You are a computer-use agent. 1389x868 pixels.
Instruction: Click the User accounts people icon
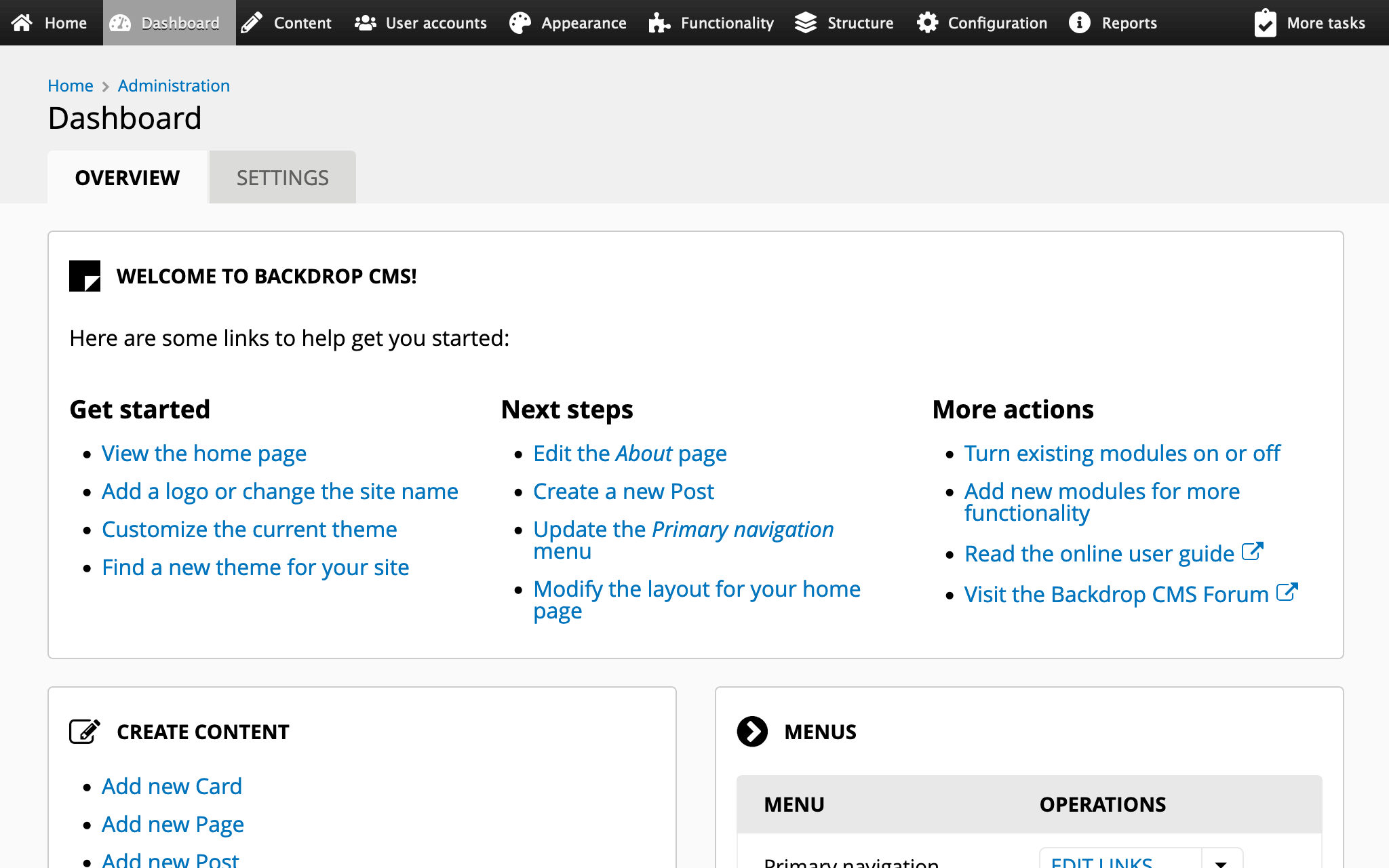tap(366, 22)
